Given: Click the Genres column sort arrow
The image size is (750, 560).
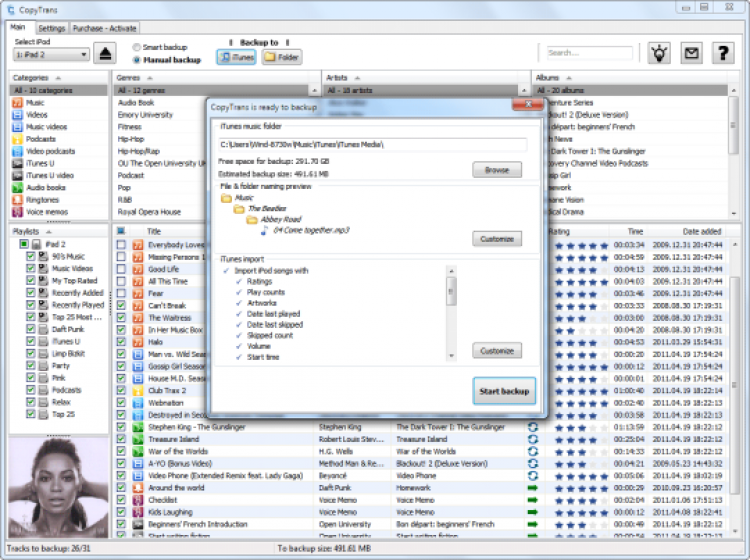Looking at the screenshot, I should [x=150, y=78].
